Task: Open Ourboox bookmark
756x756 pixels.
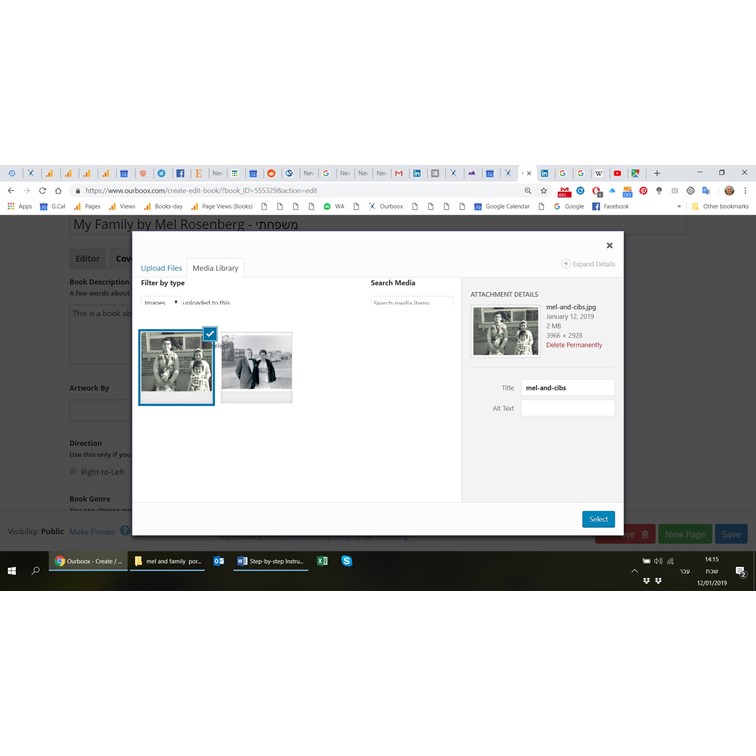Action: coord(386,206)
